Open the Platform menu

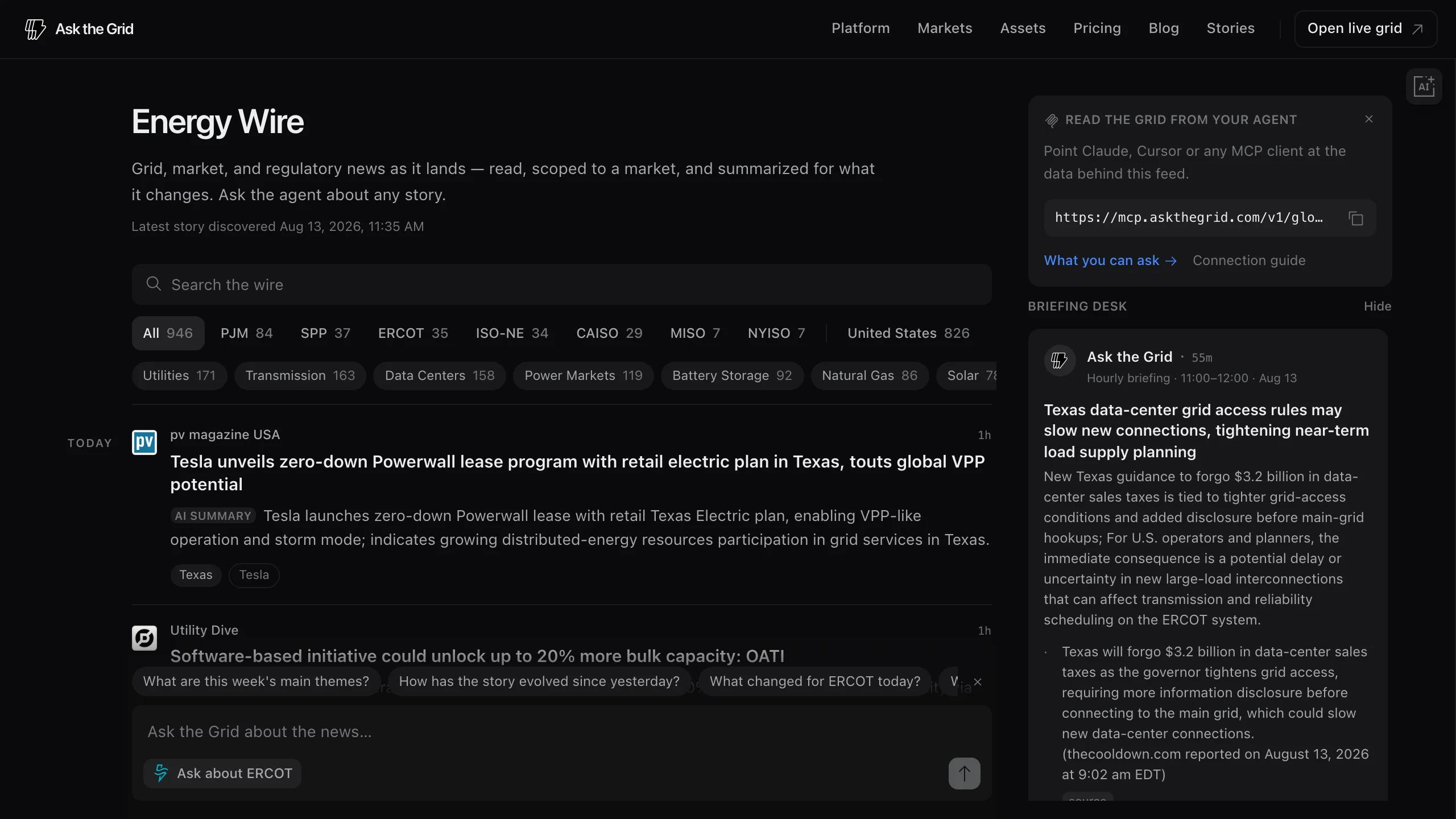coord(861,28)
